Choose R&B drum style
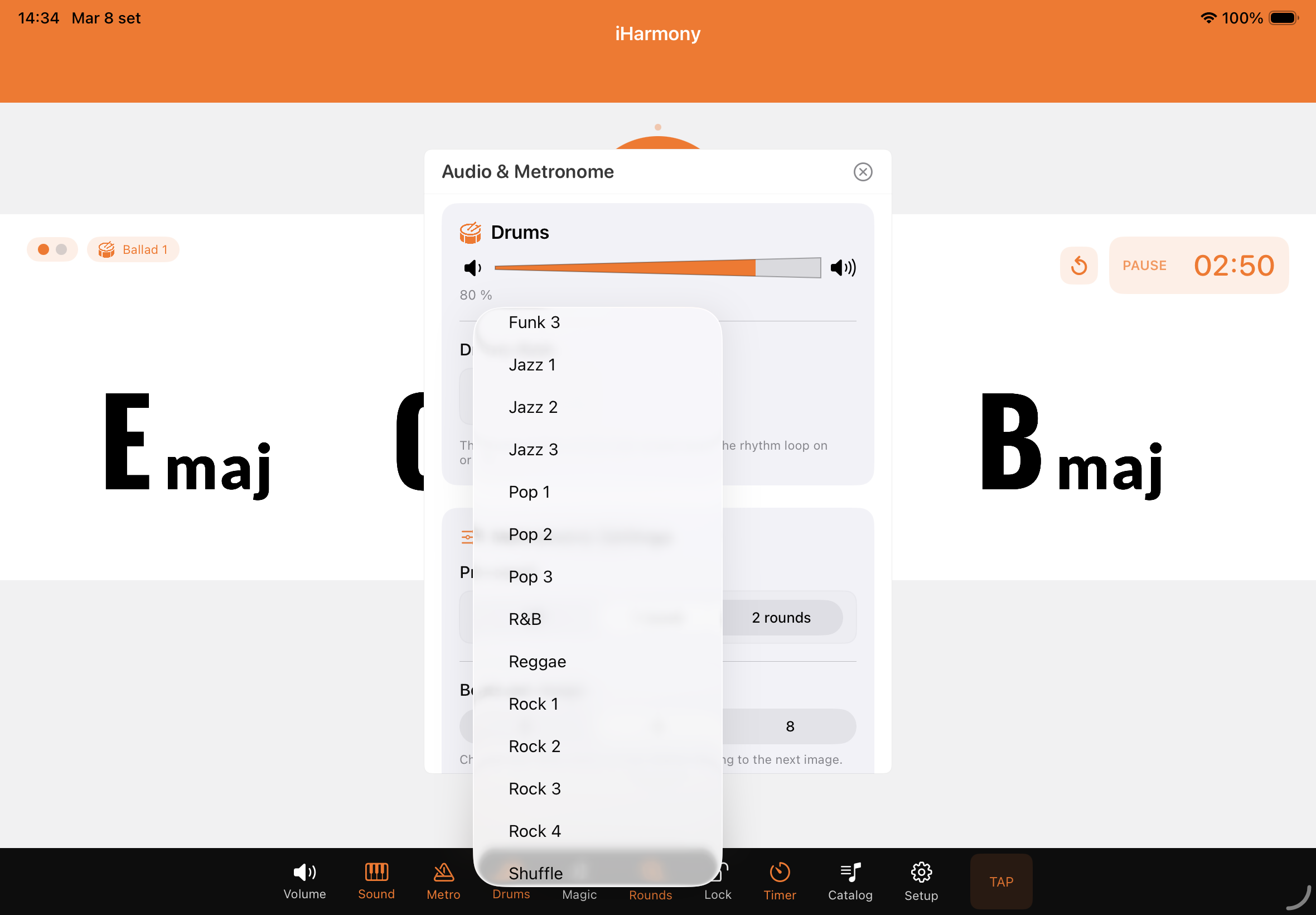 point(598,619)
